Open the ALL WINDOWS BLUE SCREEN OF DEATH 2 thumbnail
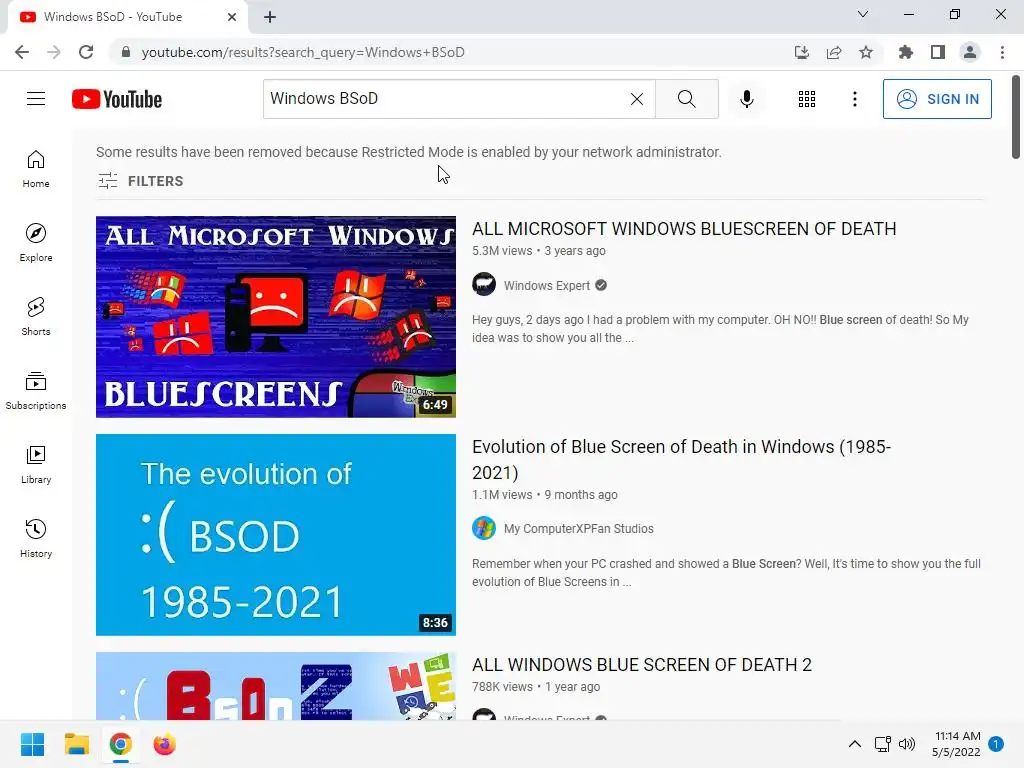Screen dimensions: 1024x768 pos(276,686)
